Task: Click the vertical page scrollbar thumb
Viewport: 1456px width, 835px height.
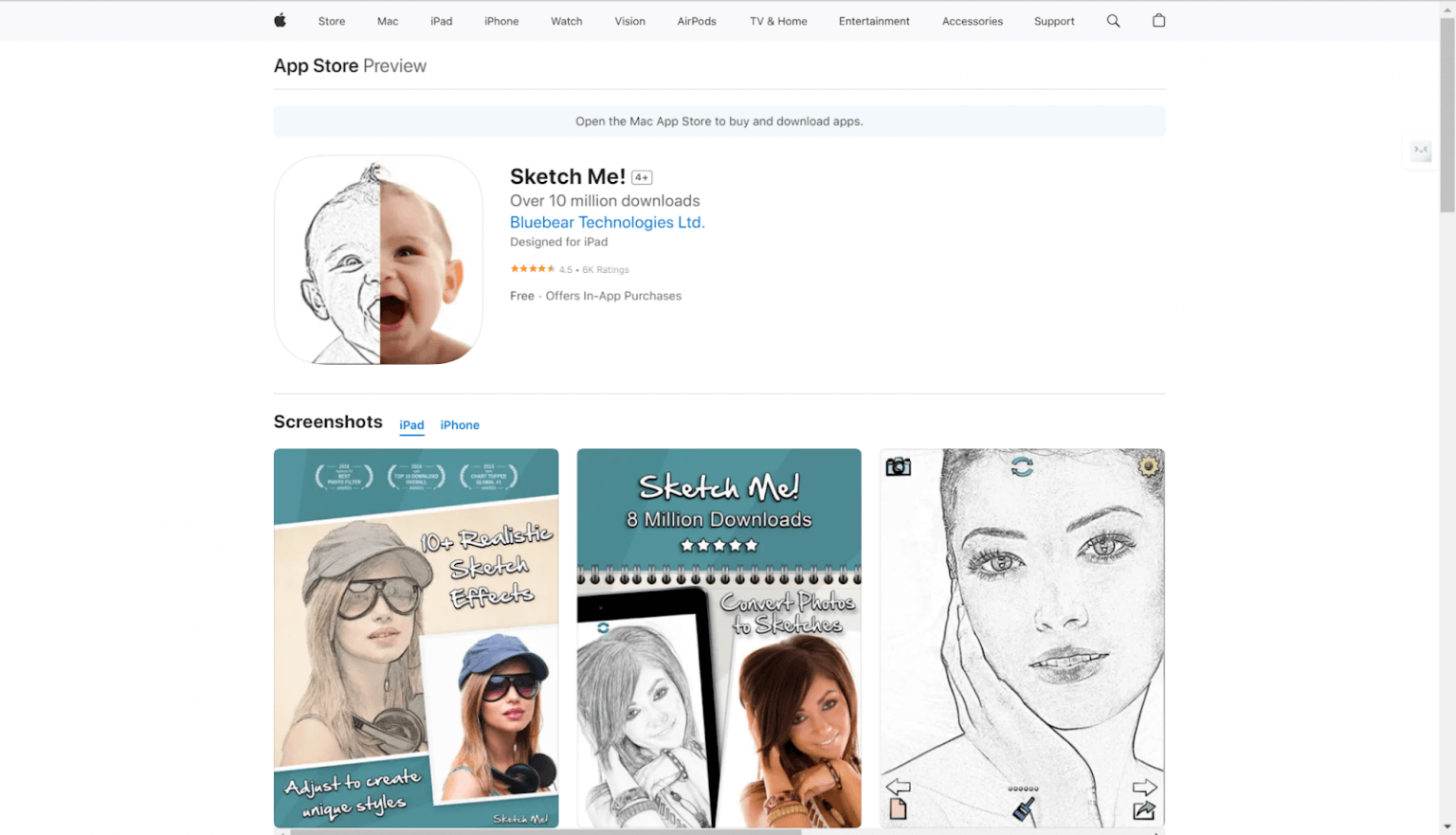Action: tap(1447, 114)
